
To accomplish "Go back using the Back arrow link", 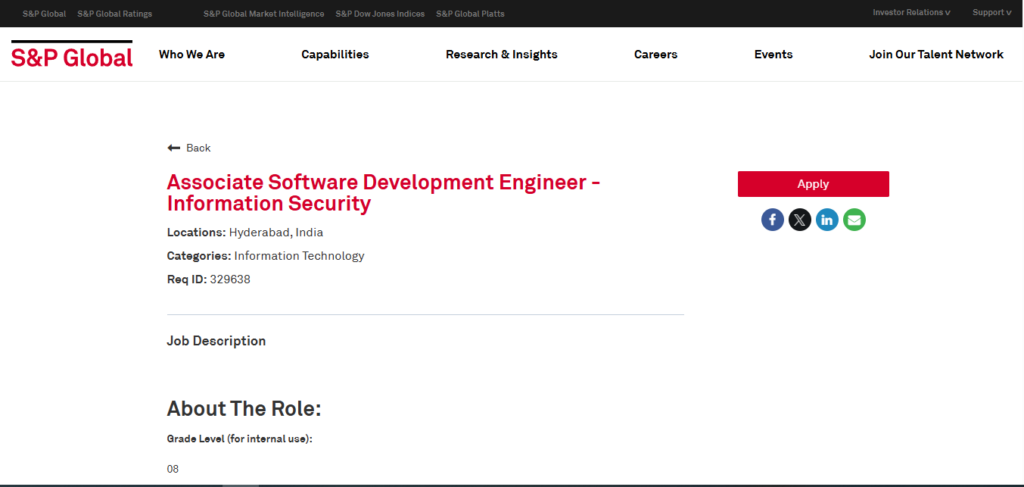I will pyautogui.click(x=189, y=148).
